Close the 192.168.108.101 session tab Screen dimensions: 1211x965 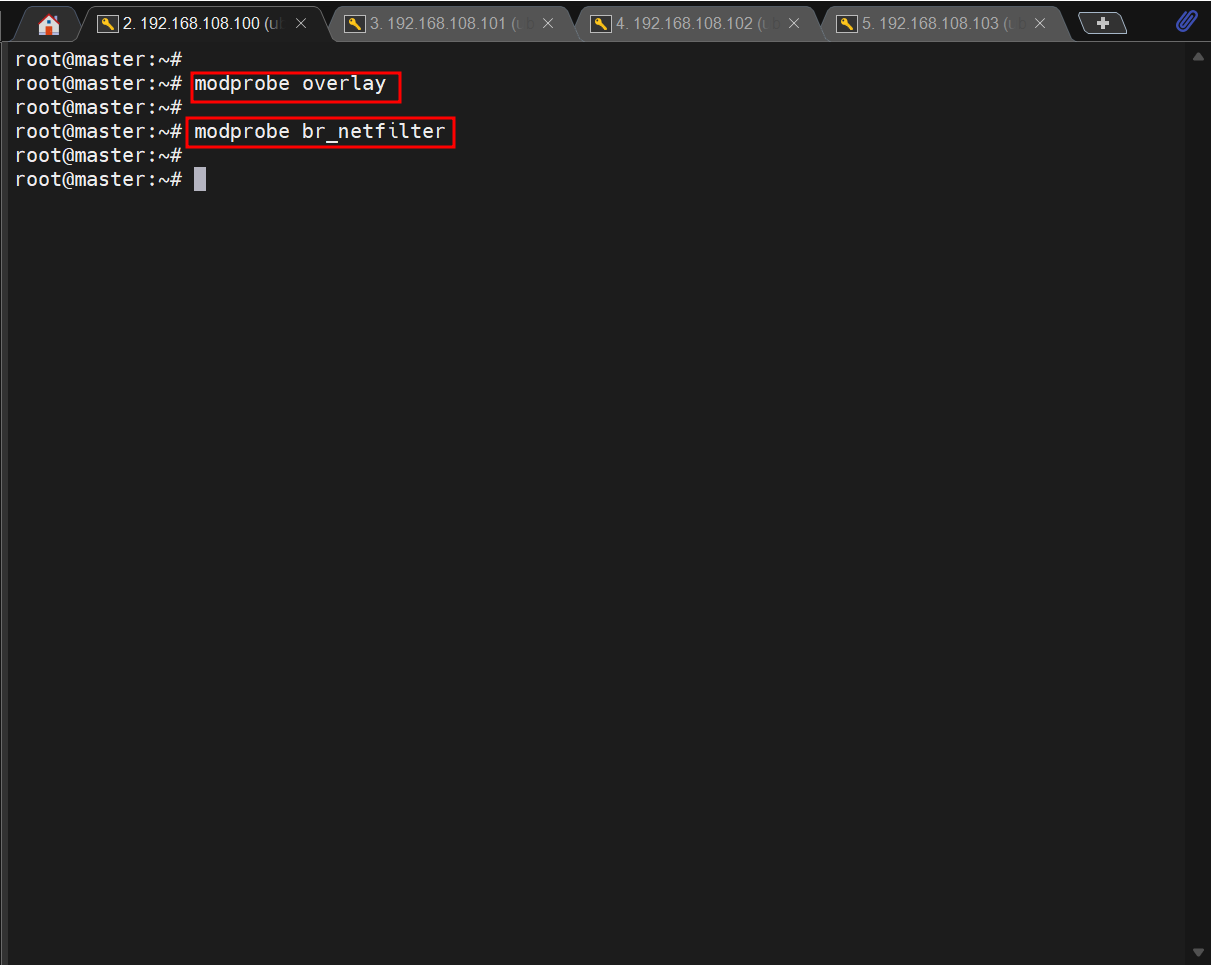(x=548, y=24)
